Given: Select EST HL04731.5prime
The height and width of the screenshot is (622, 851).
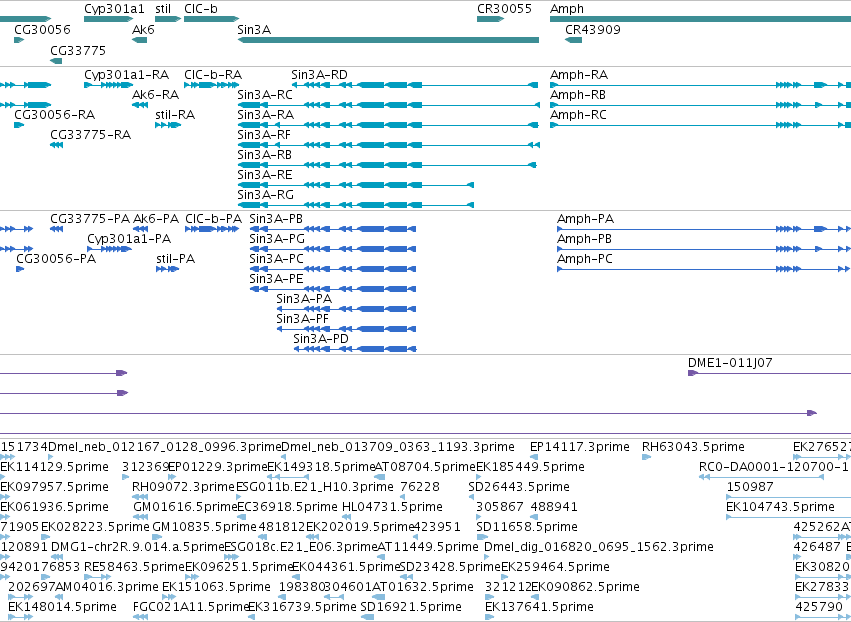Looking at the screenshot, I should tap(346, 517).
